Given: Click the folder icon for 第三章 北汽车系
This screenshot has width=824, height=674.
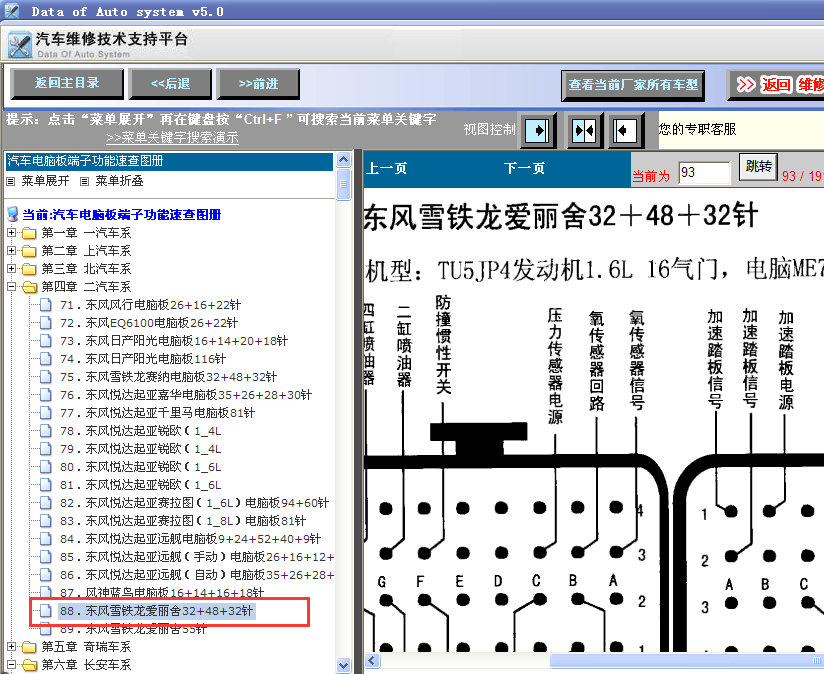Looking at the screenshot, I should [29, 269].
